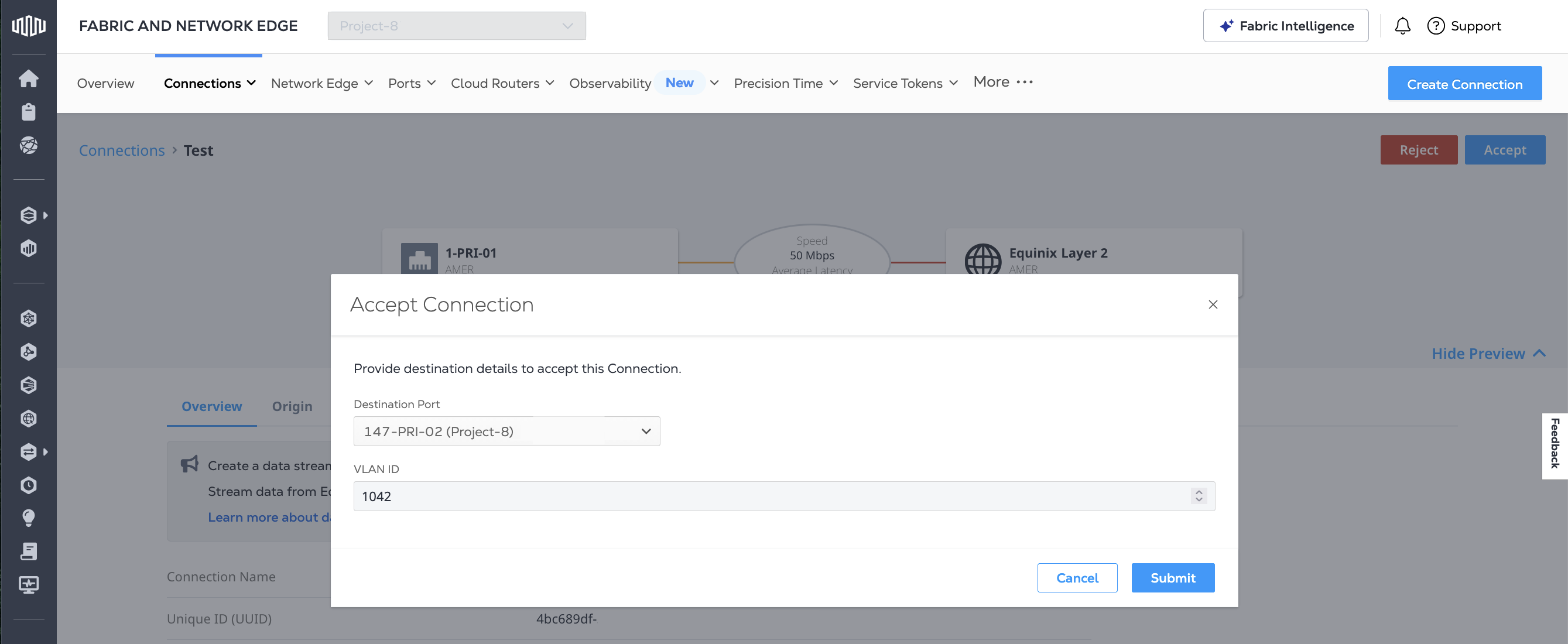Open the Cloud Routers menu

tap(502, 83)
